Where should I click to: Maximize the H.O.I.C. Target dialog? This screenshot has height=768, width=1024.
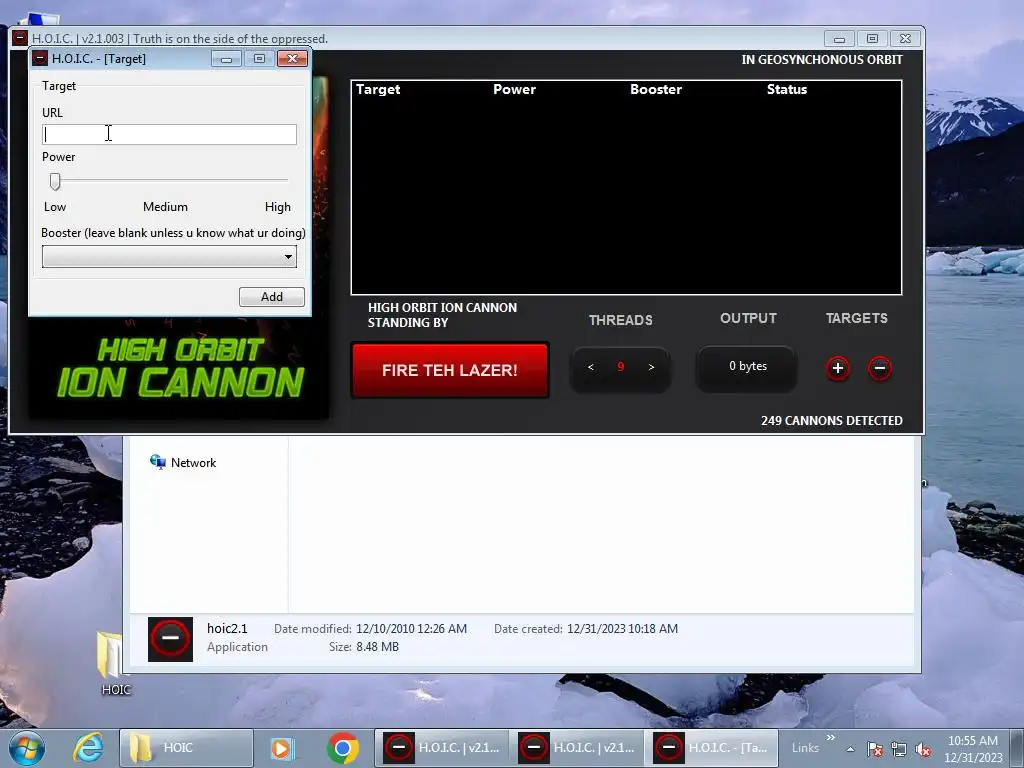259,59
